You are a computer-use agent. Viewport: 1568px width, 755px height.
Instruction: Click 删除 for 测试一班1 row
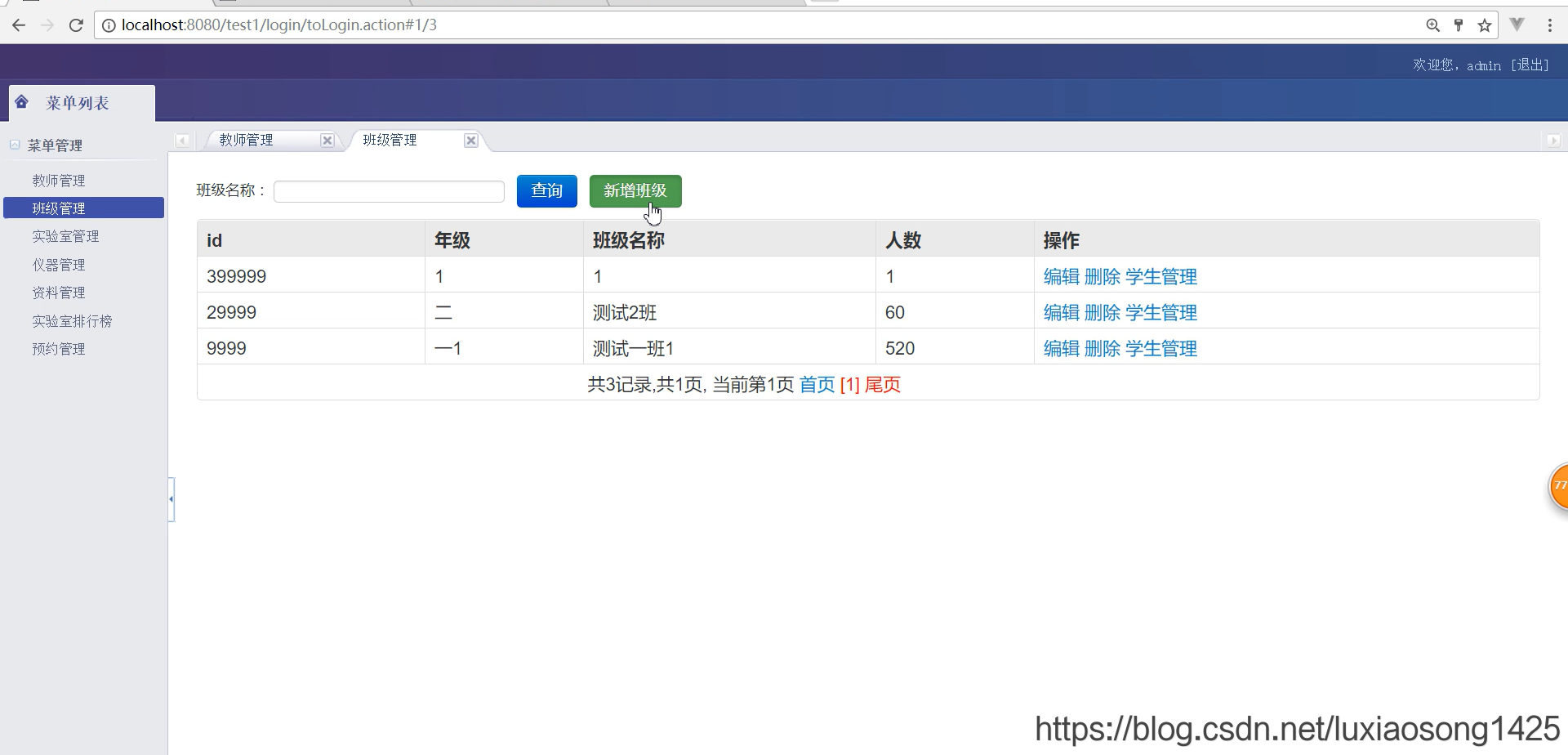pos(1102,349)
